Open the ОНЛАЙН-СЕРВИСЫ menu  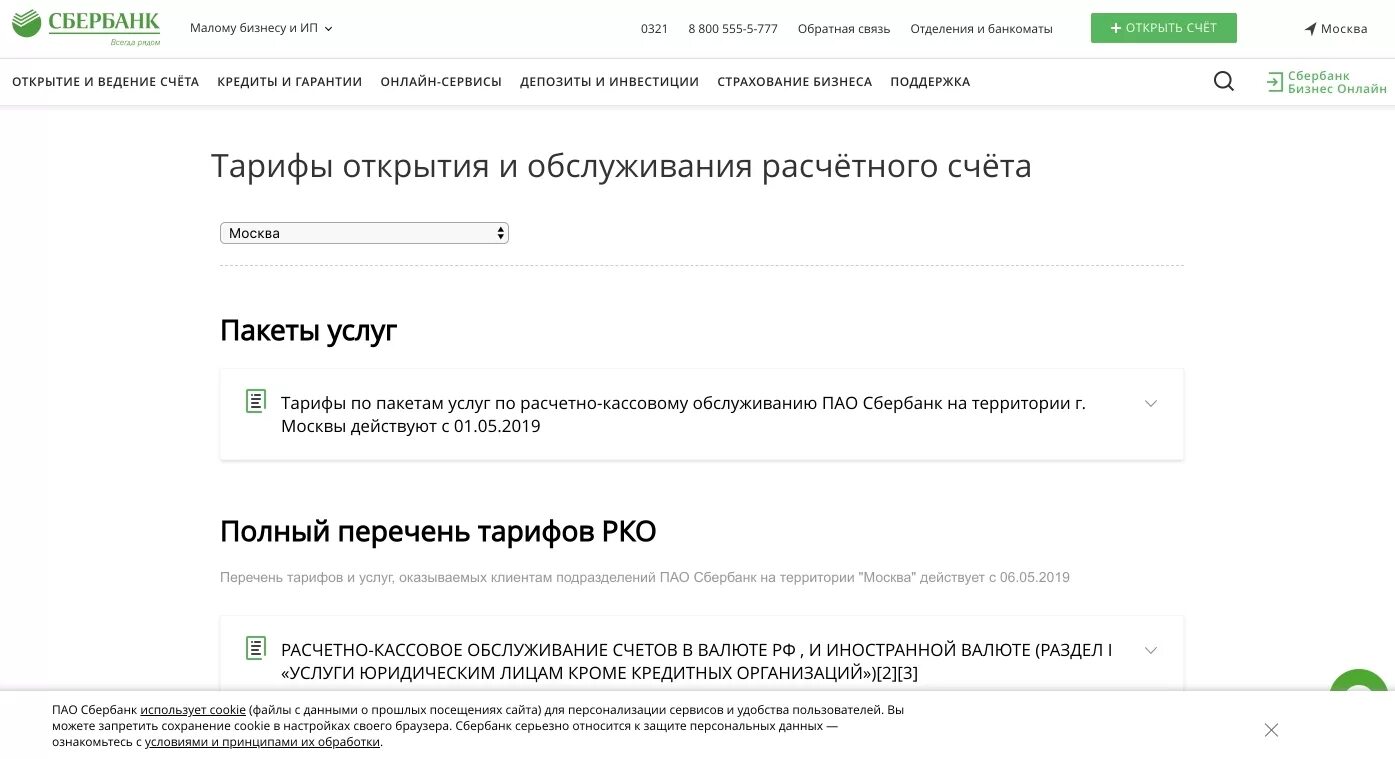coord(441,82)
